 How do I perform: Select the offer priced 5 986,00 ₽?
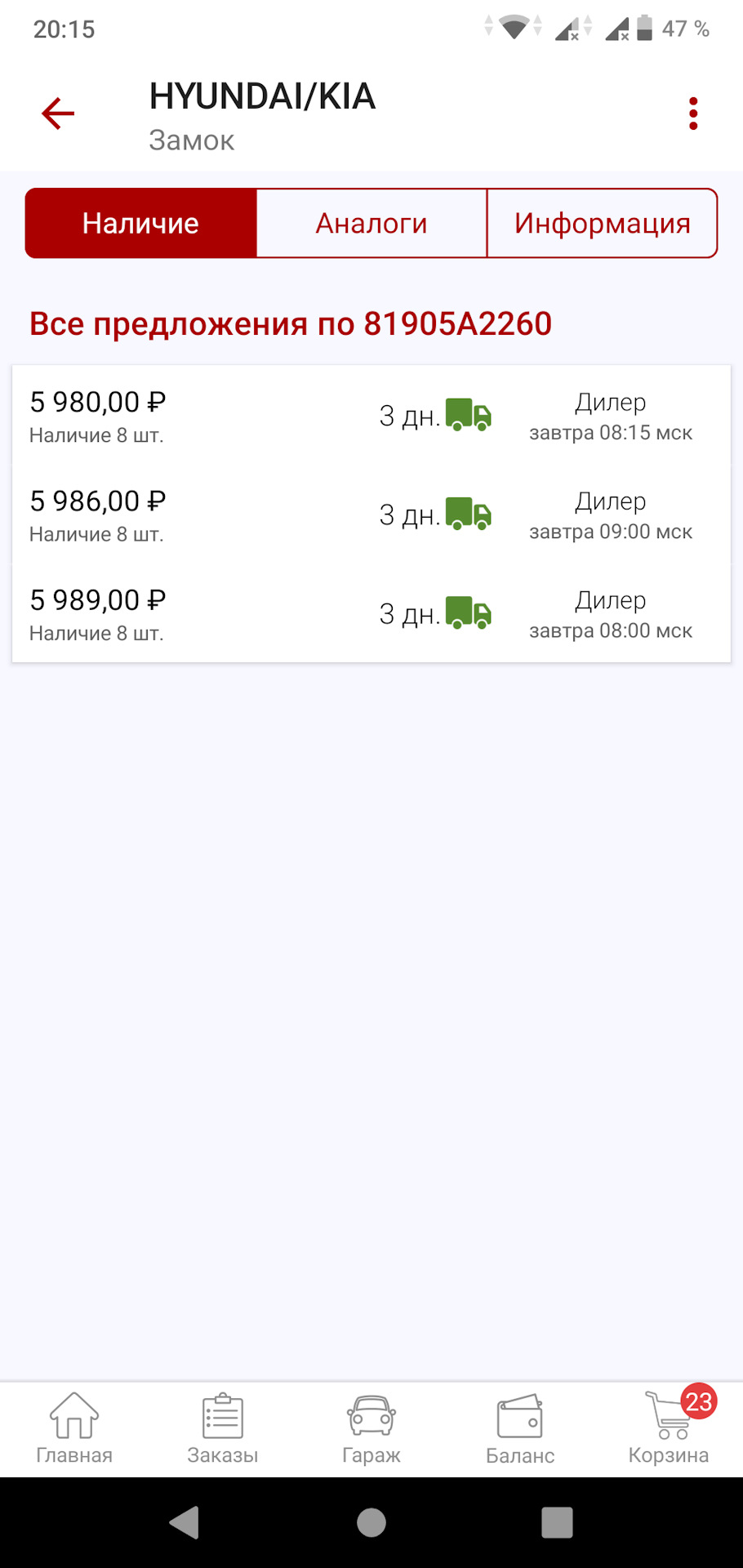[x=98, y=514]
